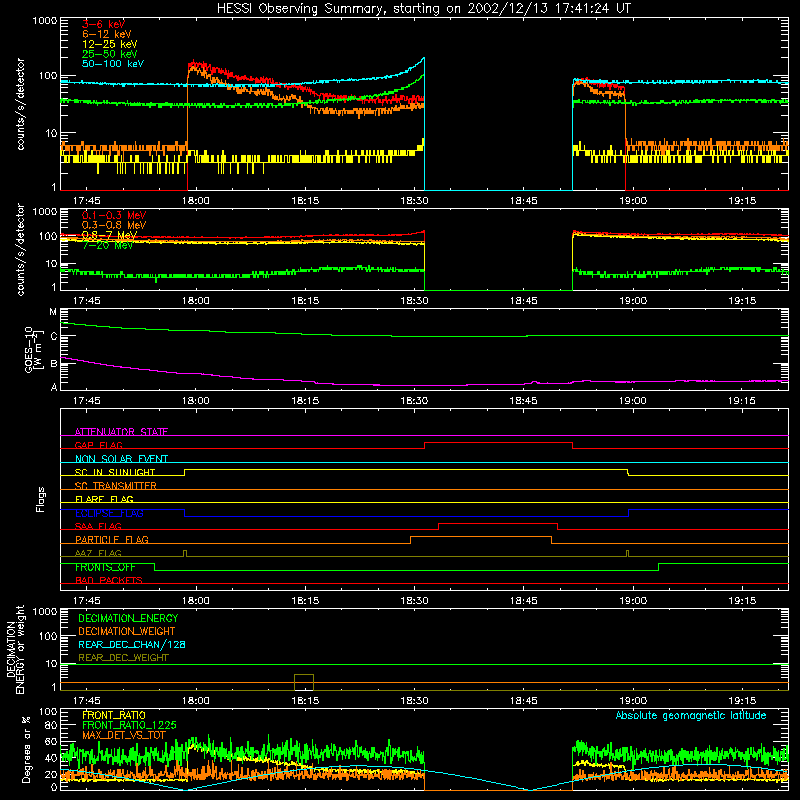The height and width of the screenshot is (800, 800).
Task: Click the DECIMATION_ENERGY legend entry
Action: coord(128,618)
